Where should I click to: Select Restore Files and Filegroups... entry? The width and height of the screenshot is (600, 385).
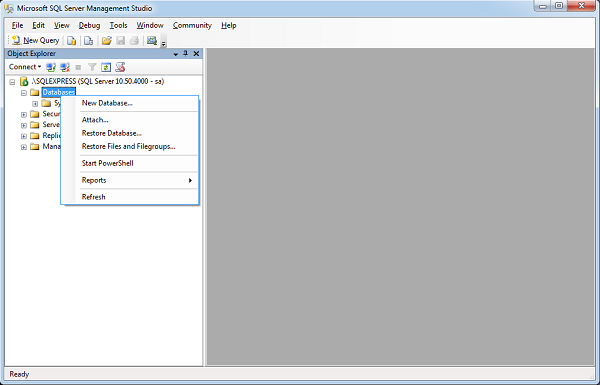[130, 147]
